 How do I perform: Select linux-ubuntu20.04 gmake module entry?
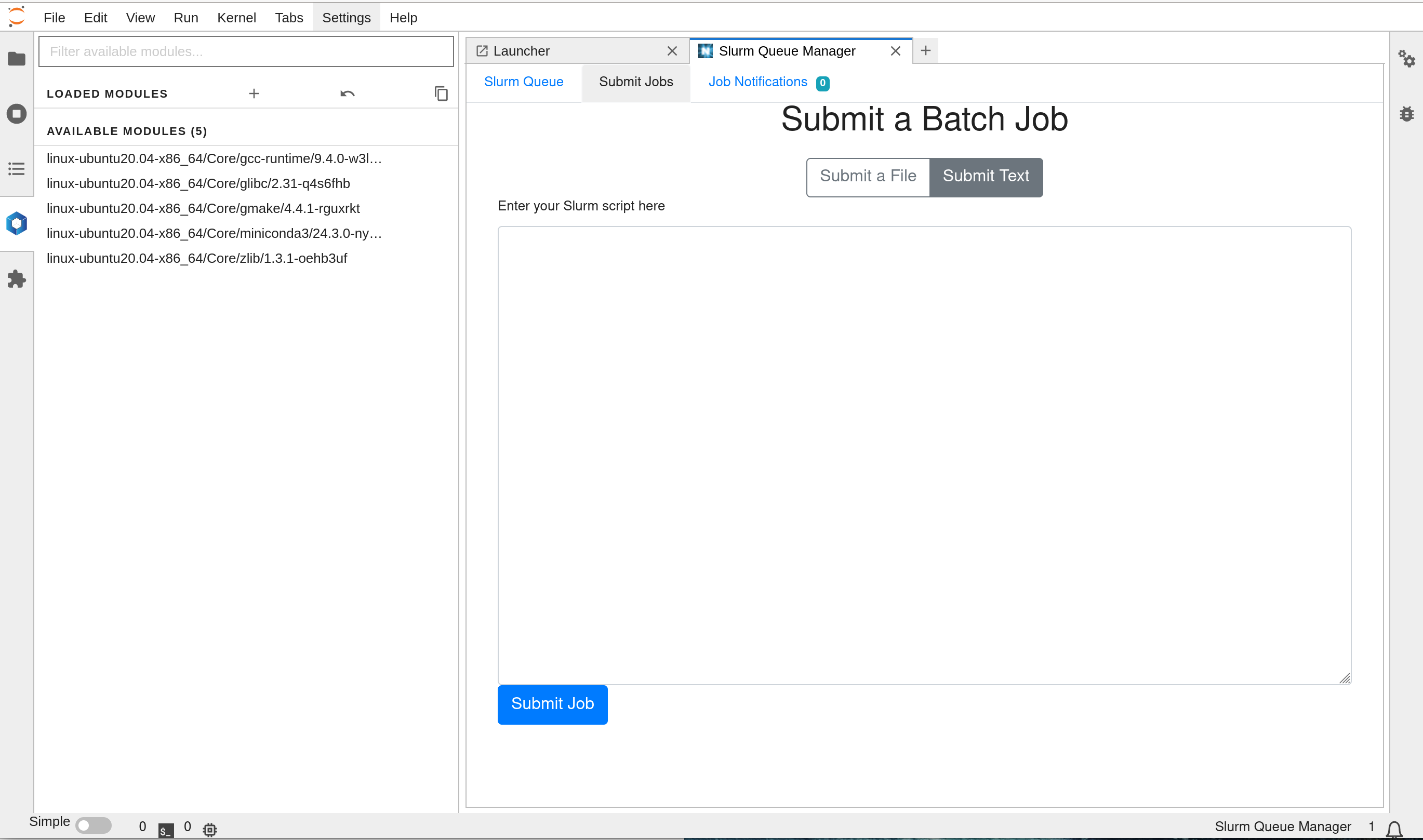[x=203, y=208]
